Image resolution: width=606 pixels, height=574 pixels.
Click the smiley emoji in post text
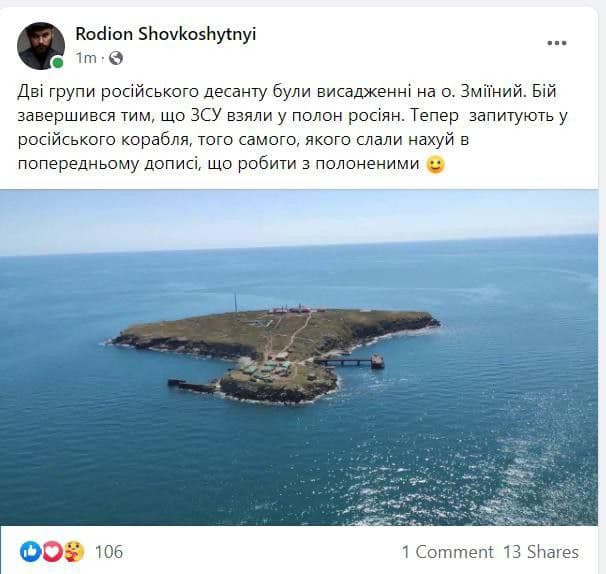pos(436,164)
